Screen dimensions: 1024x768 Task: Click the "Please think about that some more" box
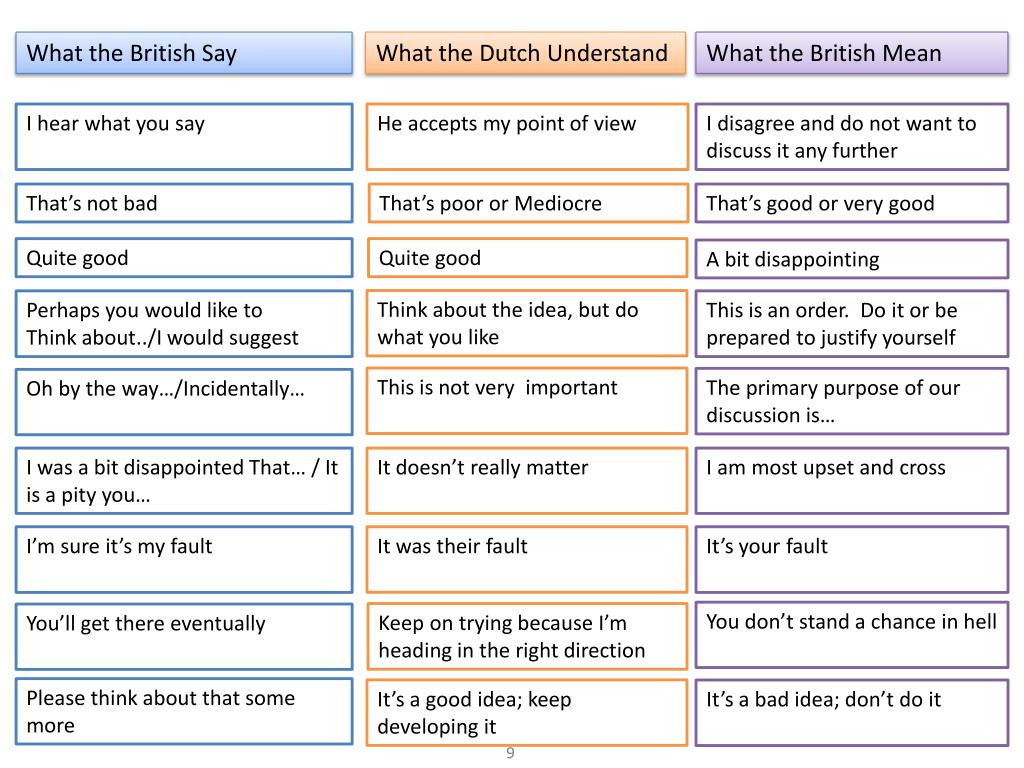point(184,711)
